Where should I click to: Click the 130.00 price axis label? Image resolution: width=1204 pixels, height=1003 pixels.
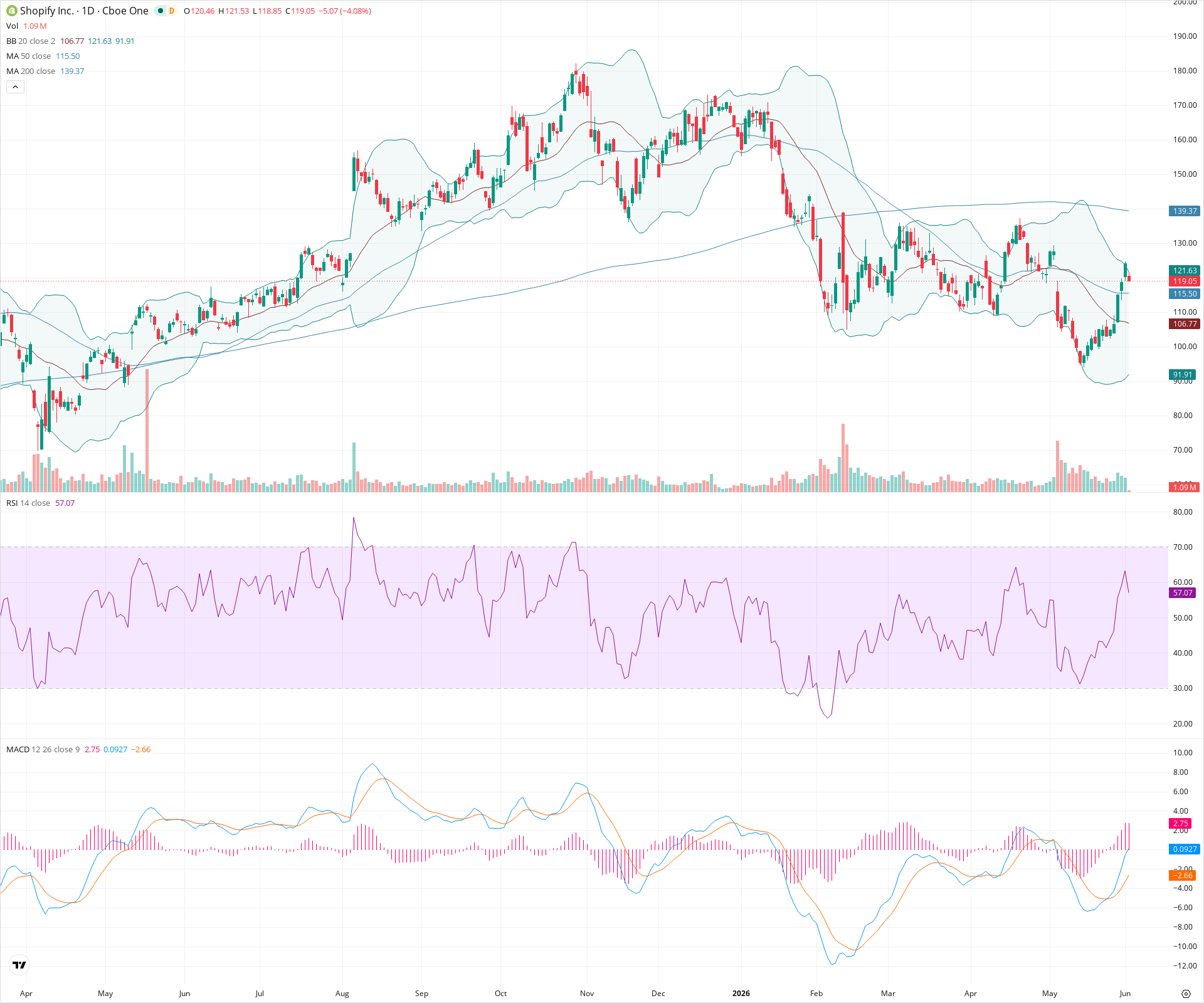(1185, 243)
